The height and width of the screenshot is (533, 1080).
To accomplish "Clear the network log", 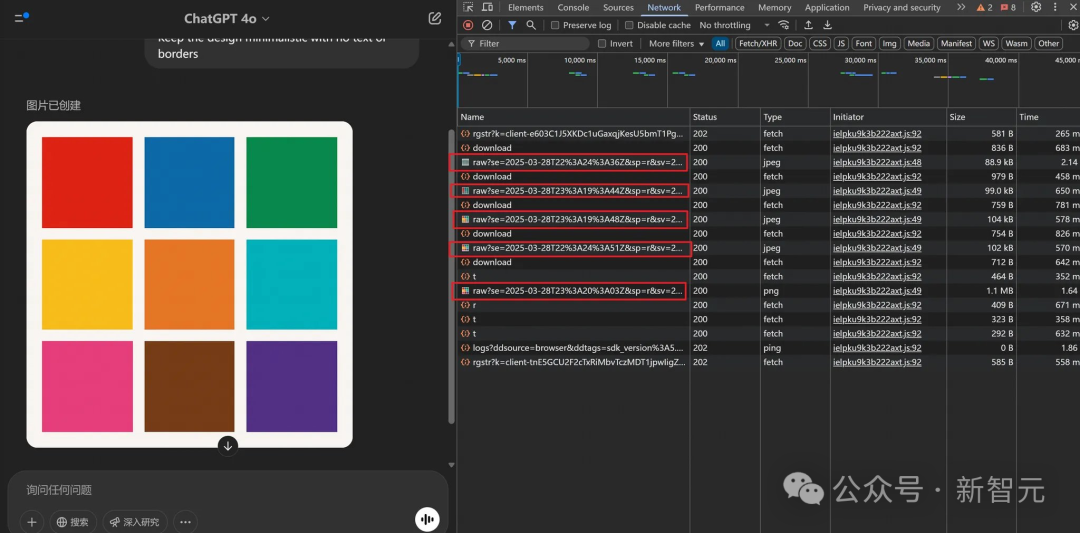I will click(487, 25).
